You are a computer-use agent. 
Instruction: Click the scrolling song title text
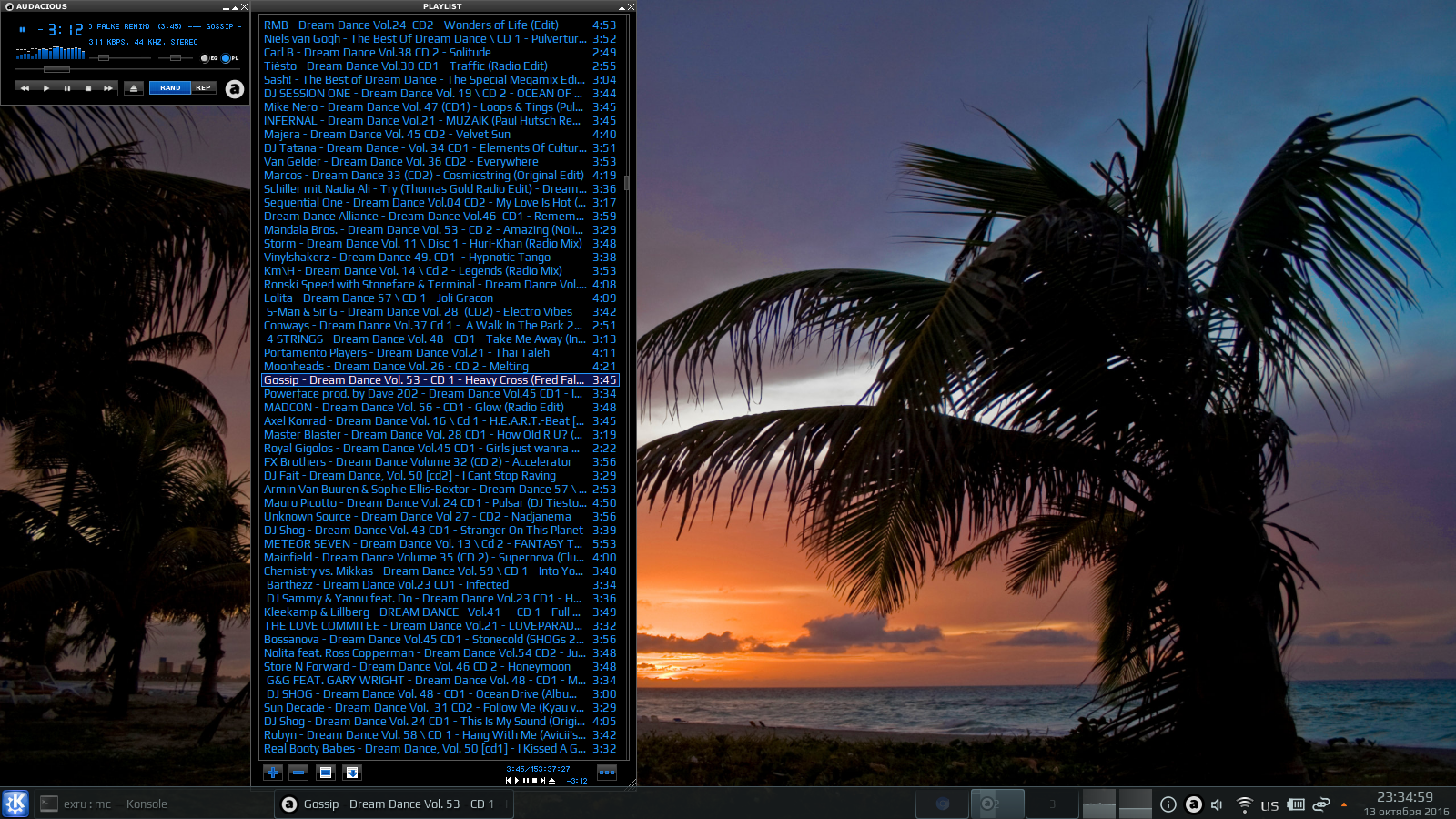[165, 26]
